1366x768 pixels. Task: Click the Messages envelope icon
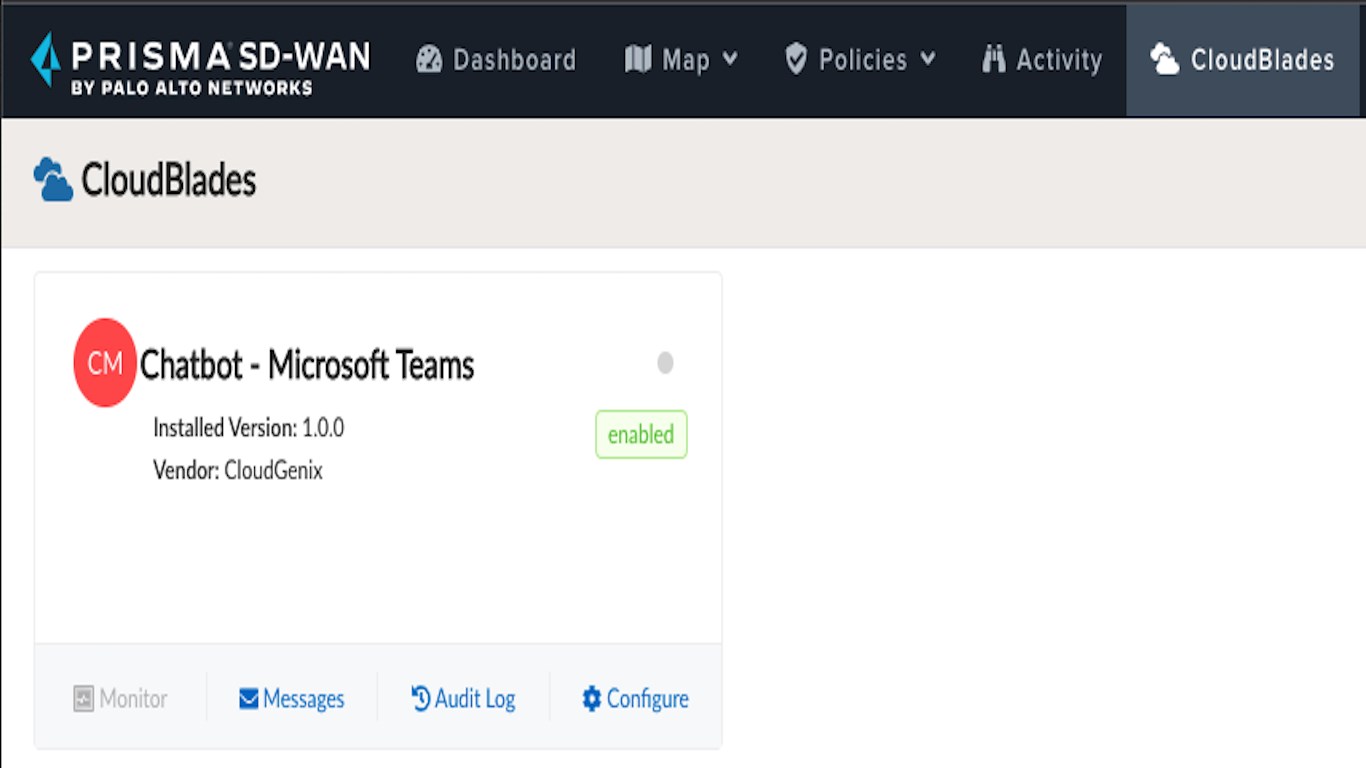249,699
